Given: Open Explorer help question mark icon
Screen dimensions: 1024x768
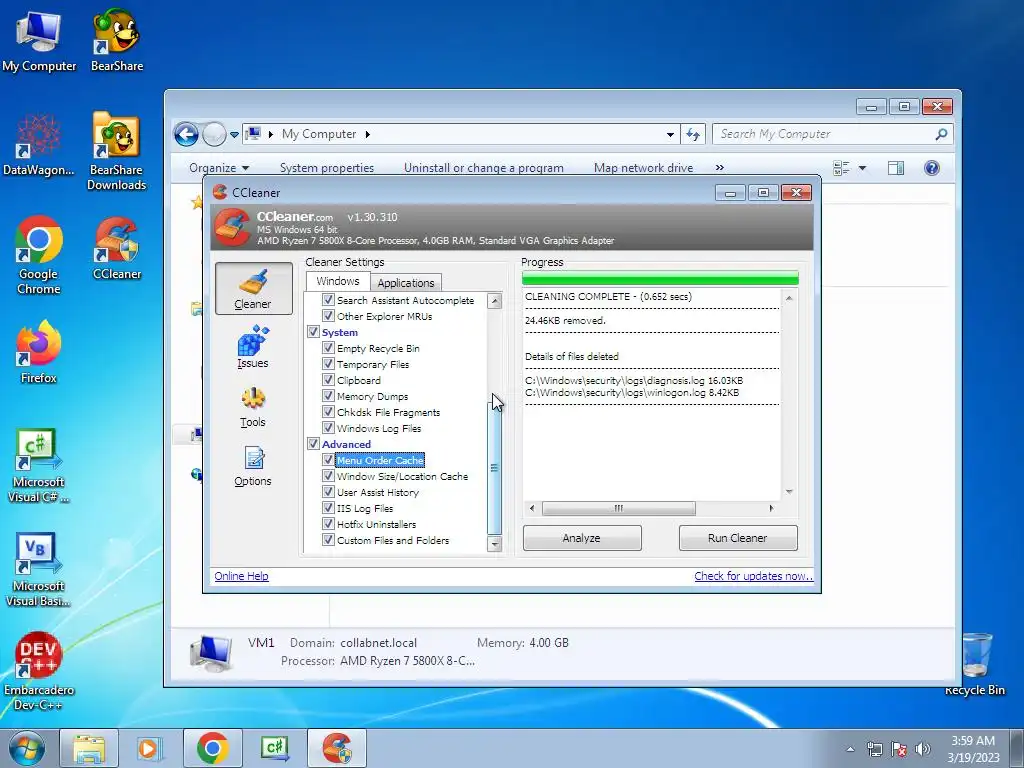Looking at the screenshot, I should 932,168.
